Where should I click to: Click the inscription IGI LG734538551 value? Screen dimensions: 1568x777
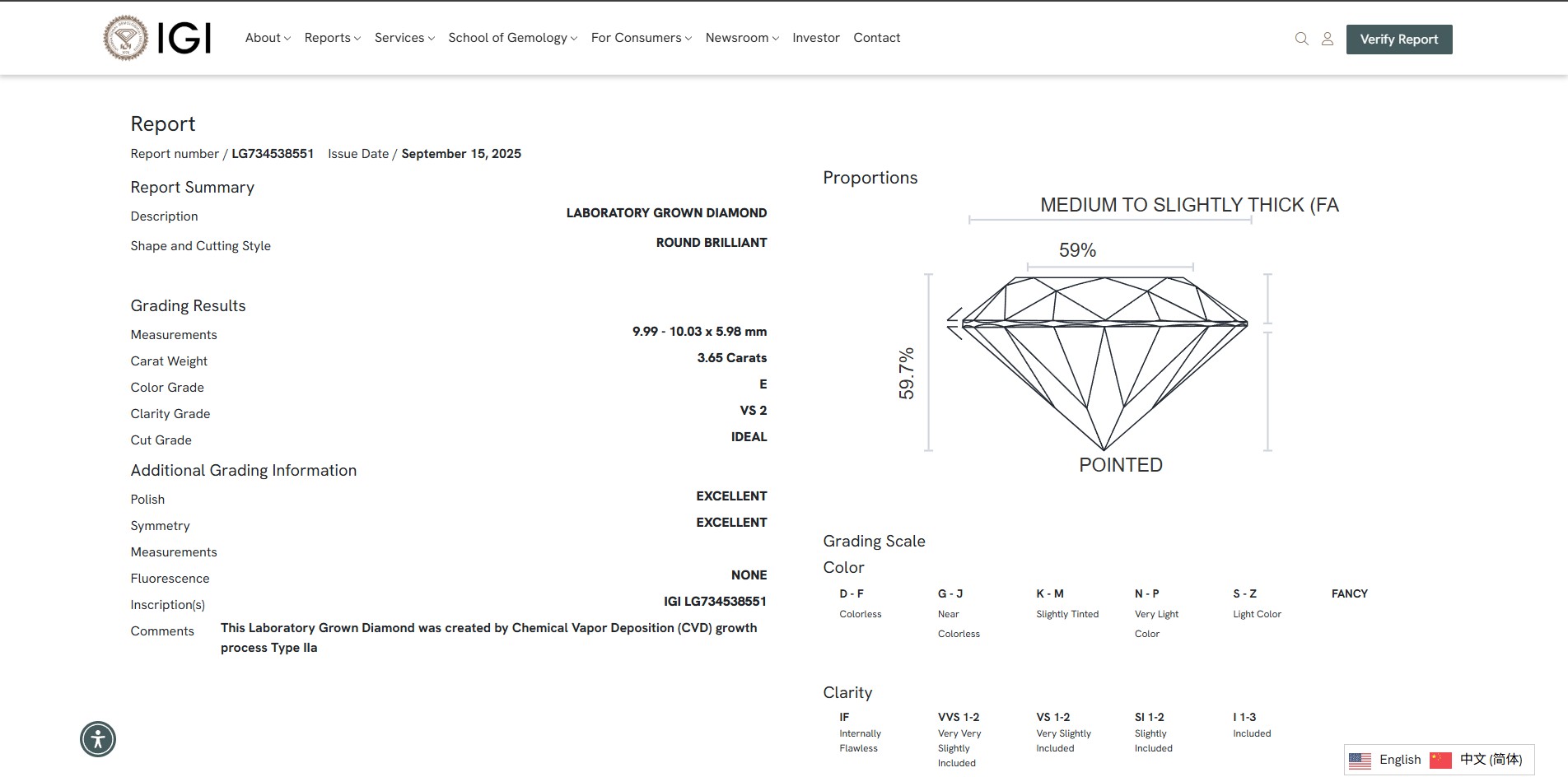tap(715, 602)
